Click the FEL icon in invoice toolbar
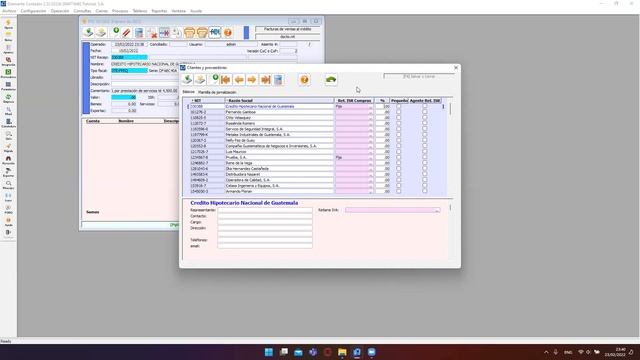 click(215, 33)
